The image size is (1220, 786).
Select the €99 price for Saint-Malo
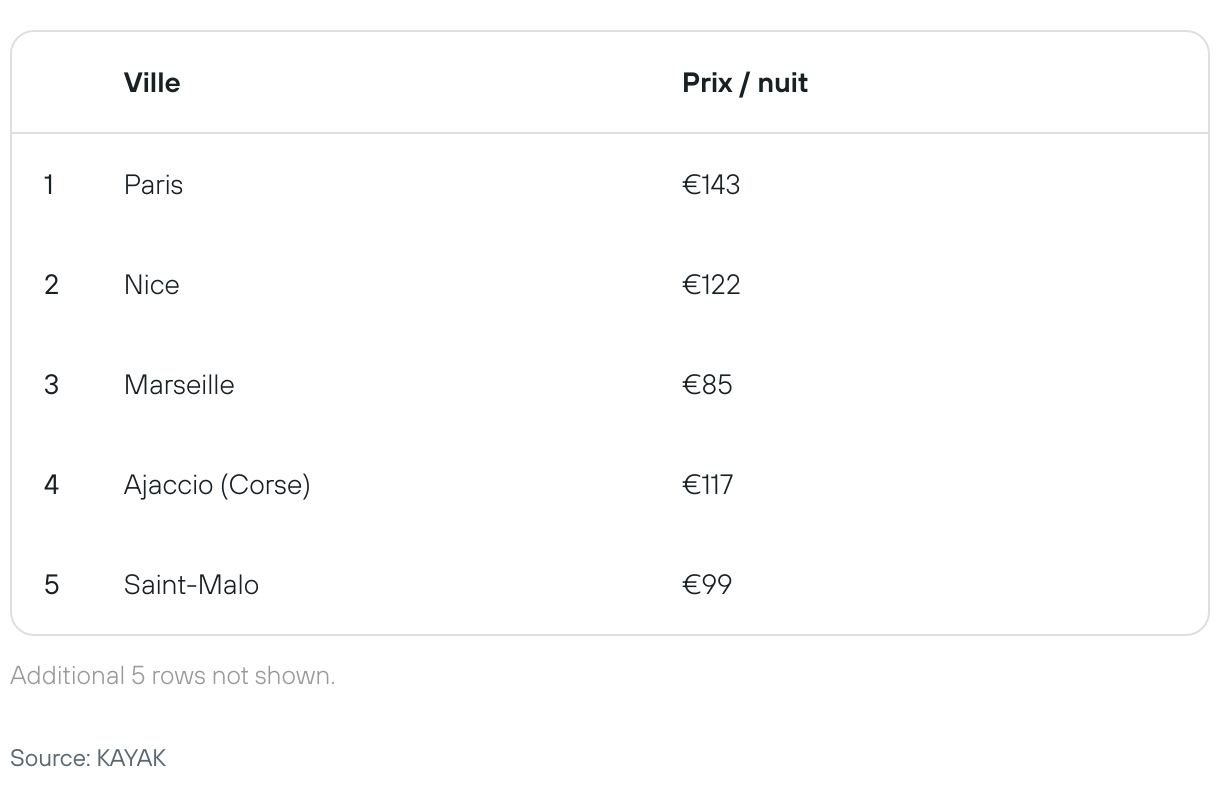(x=707, y=584)
